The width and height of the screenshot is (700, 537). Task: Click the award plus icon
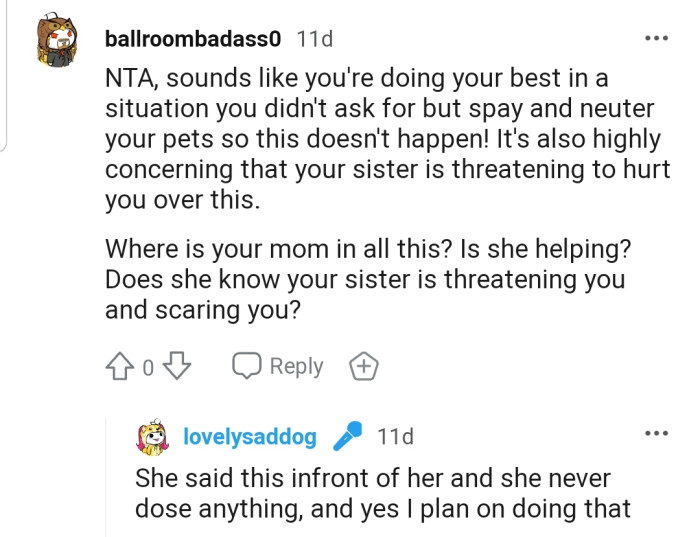363,367
